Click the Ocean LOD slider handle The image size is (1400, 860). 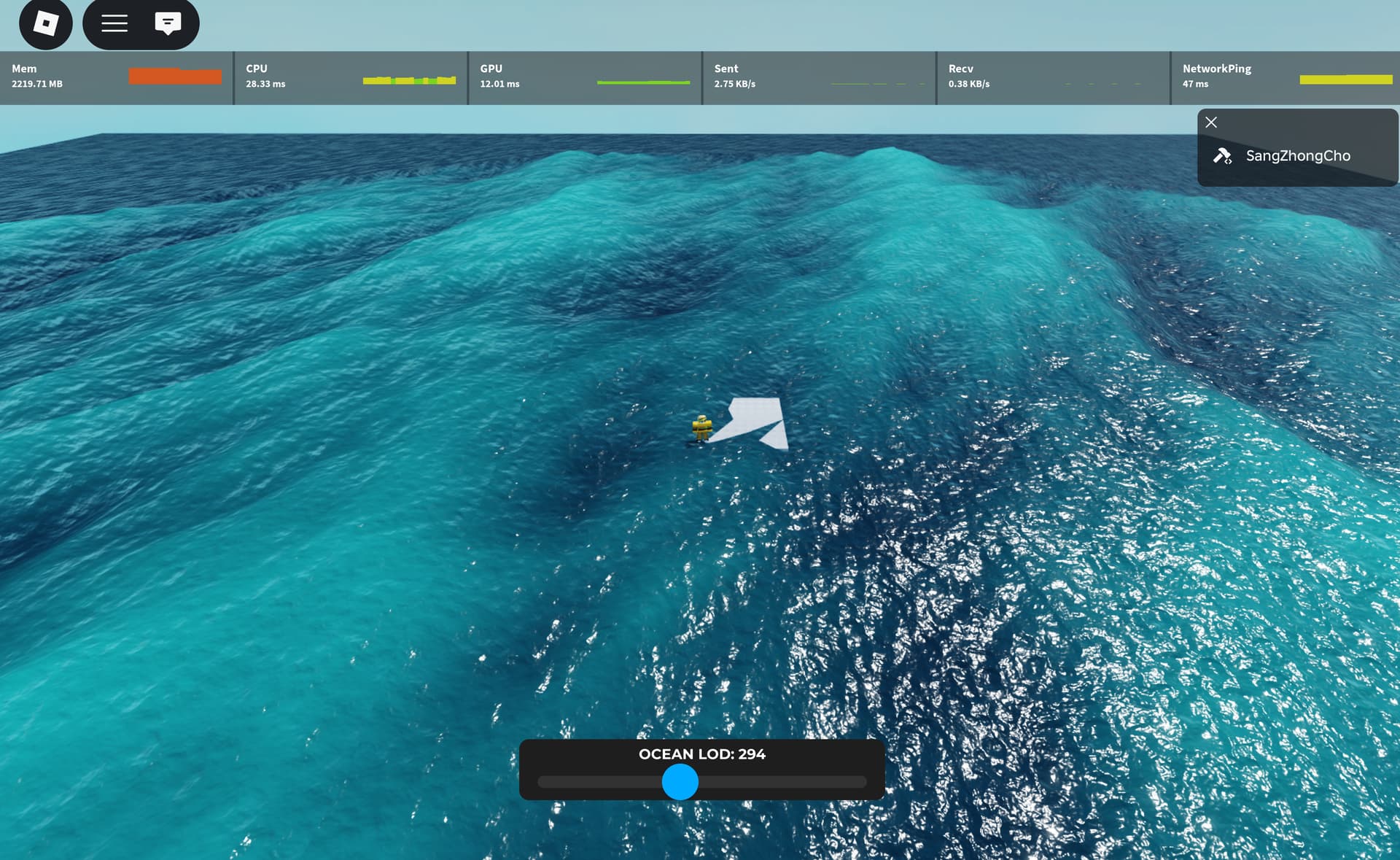tap(680, 782)
